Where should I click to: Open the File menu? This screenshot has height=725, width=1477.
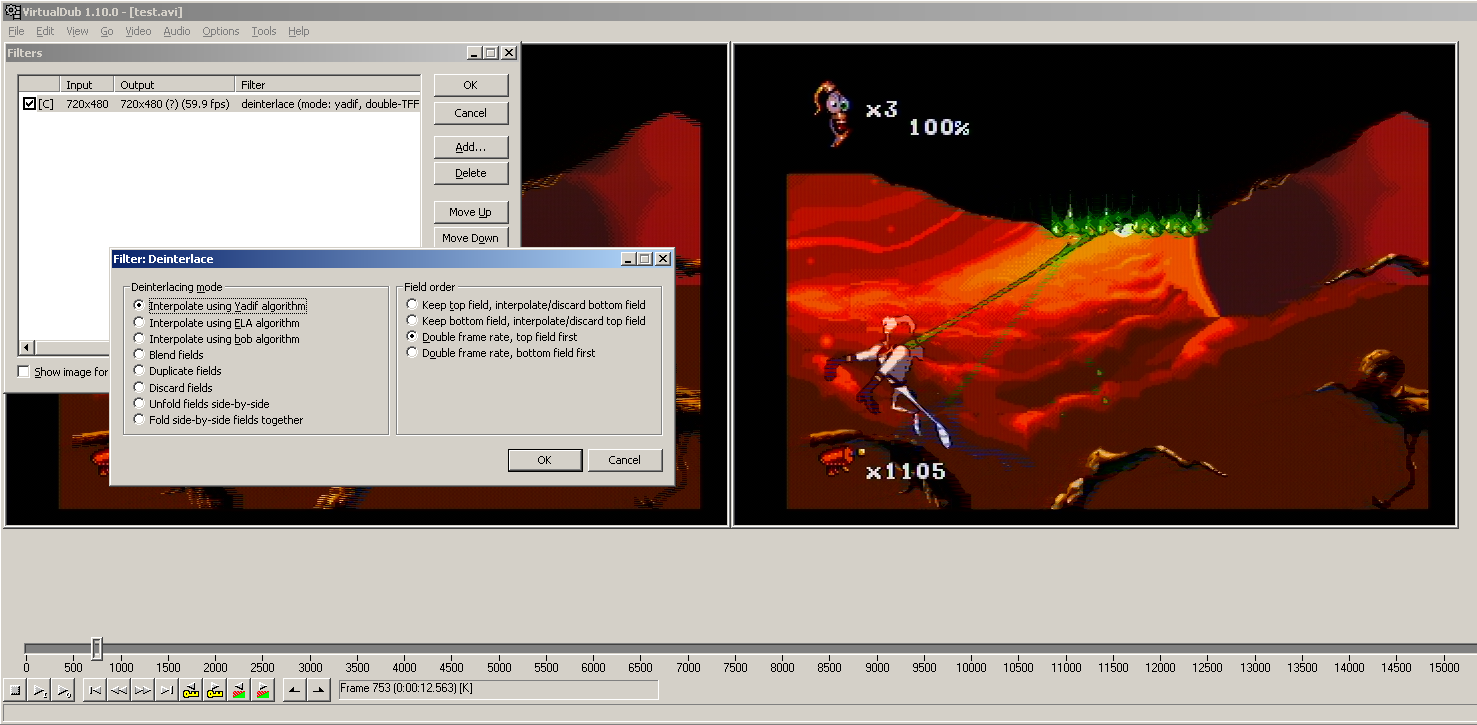[x=16, y=31]
